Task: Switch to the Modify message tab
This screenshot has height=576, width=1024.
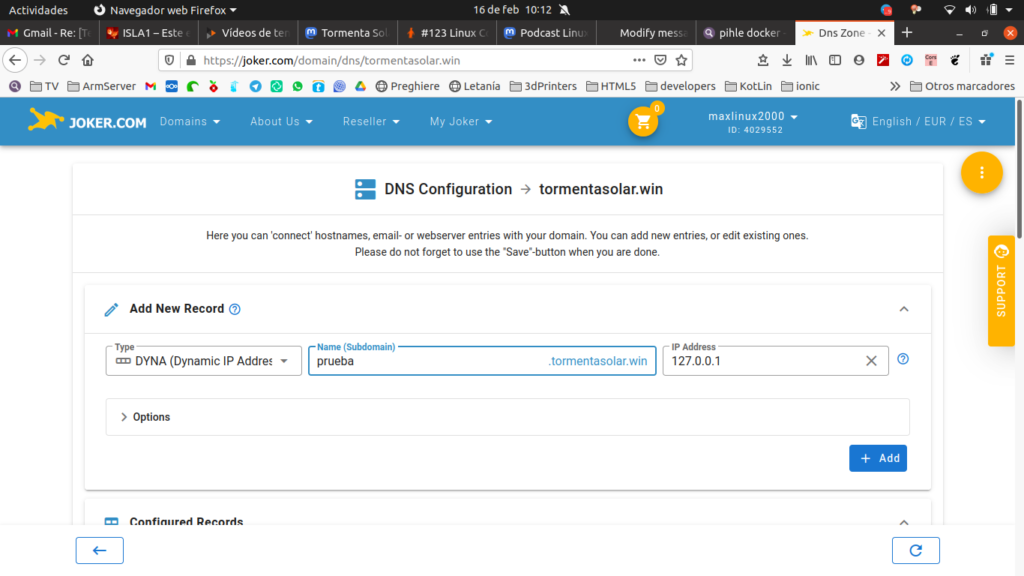Action: 645,33
